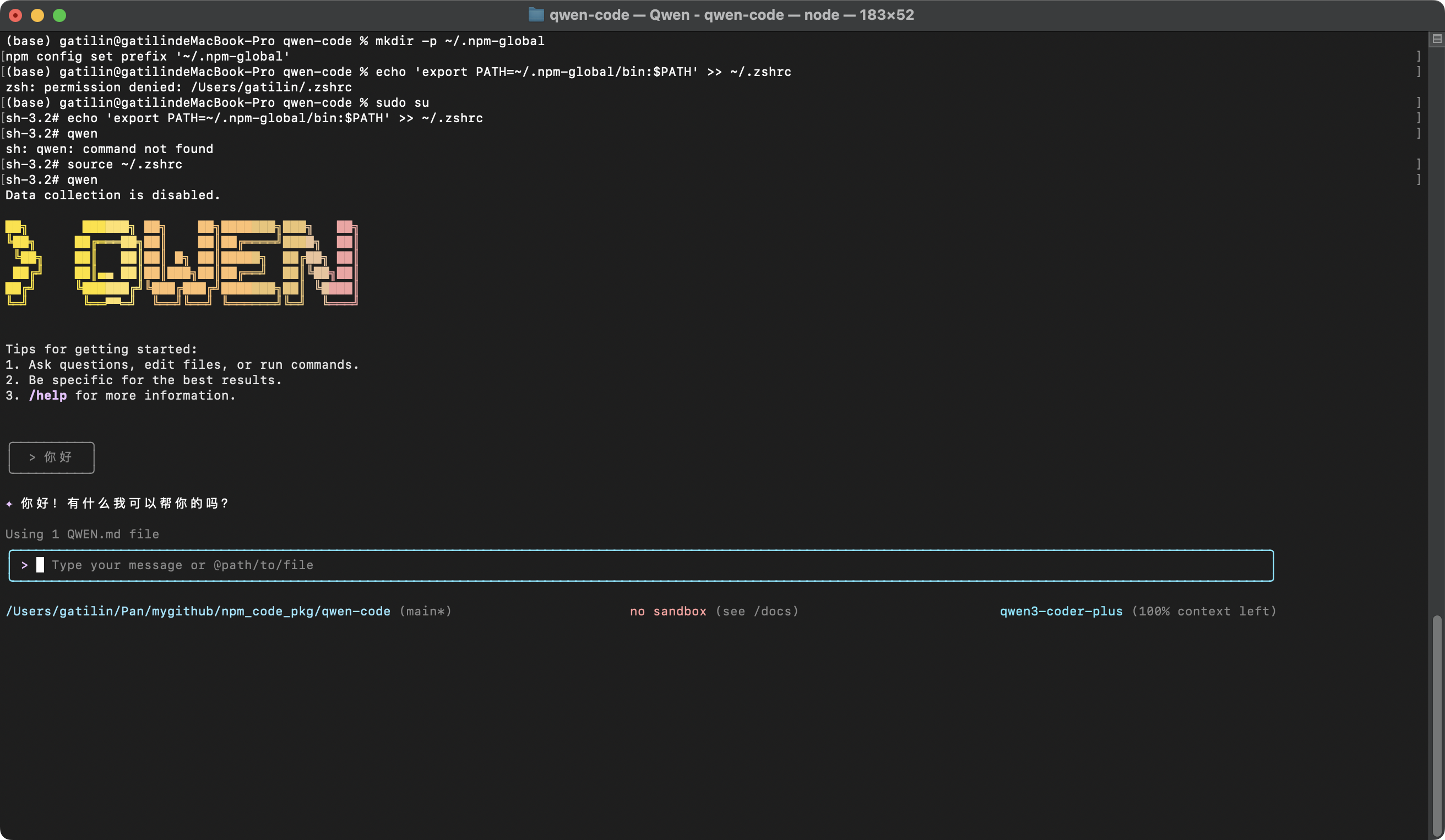Image resolution: width=1445 pixels, height=840 pixels.
Task: Click the yellow minimize window button
Action: pyautogui.click(x=37, y=15)
